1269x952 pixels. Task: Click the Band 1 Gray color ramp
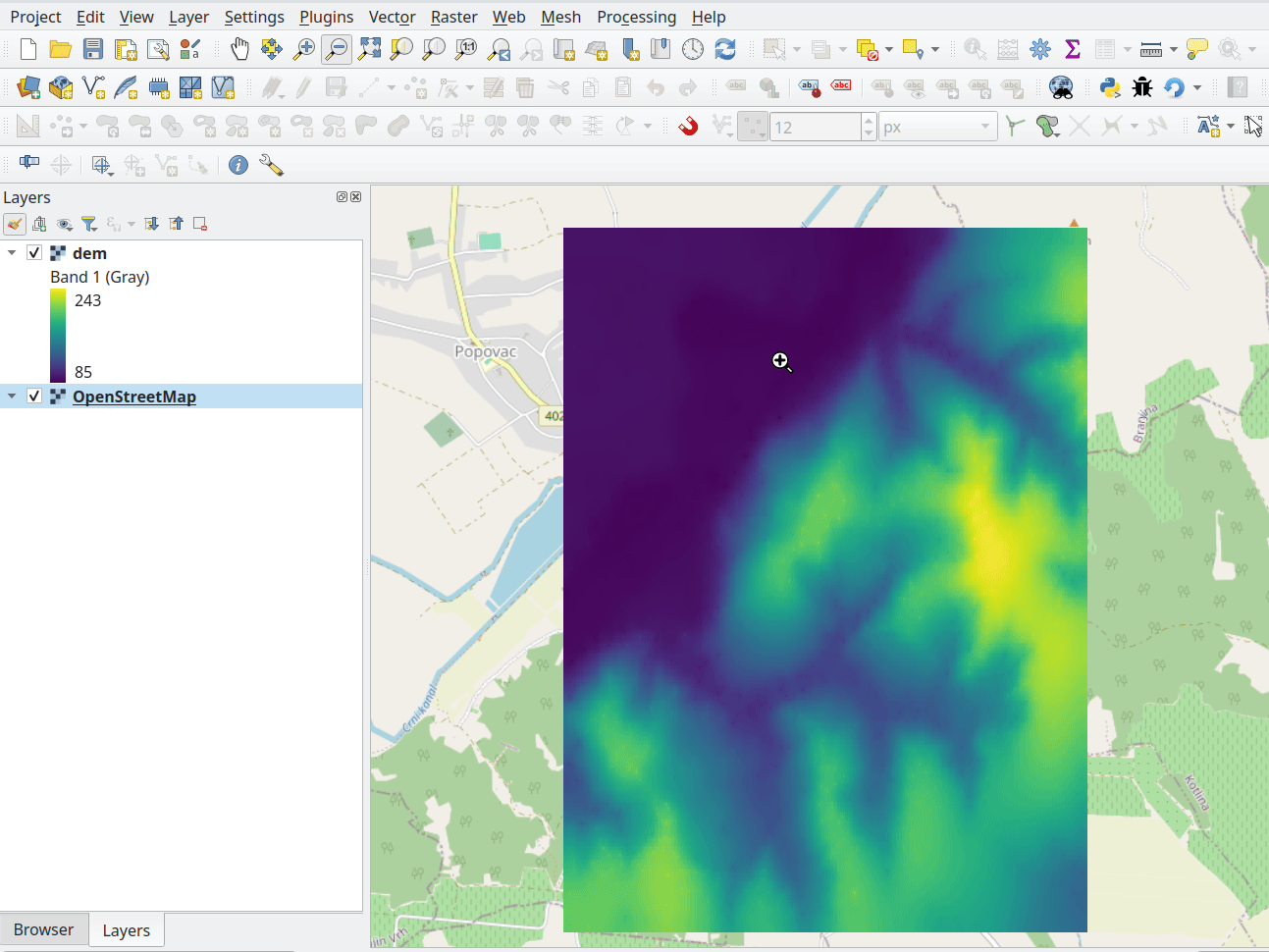tap(58, 336)
